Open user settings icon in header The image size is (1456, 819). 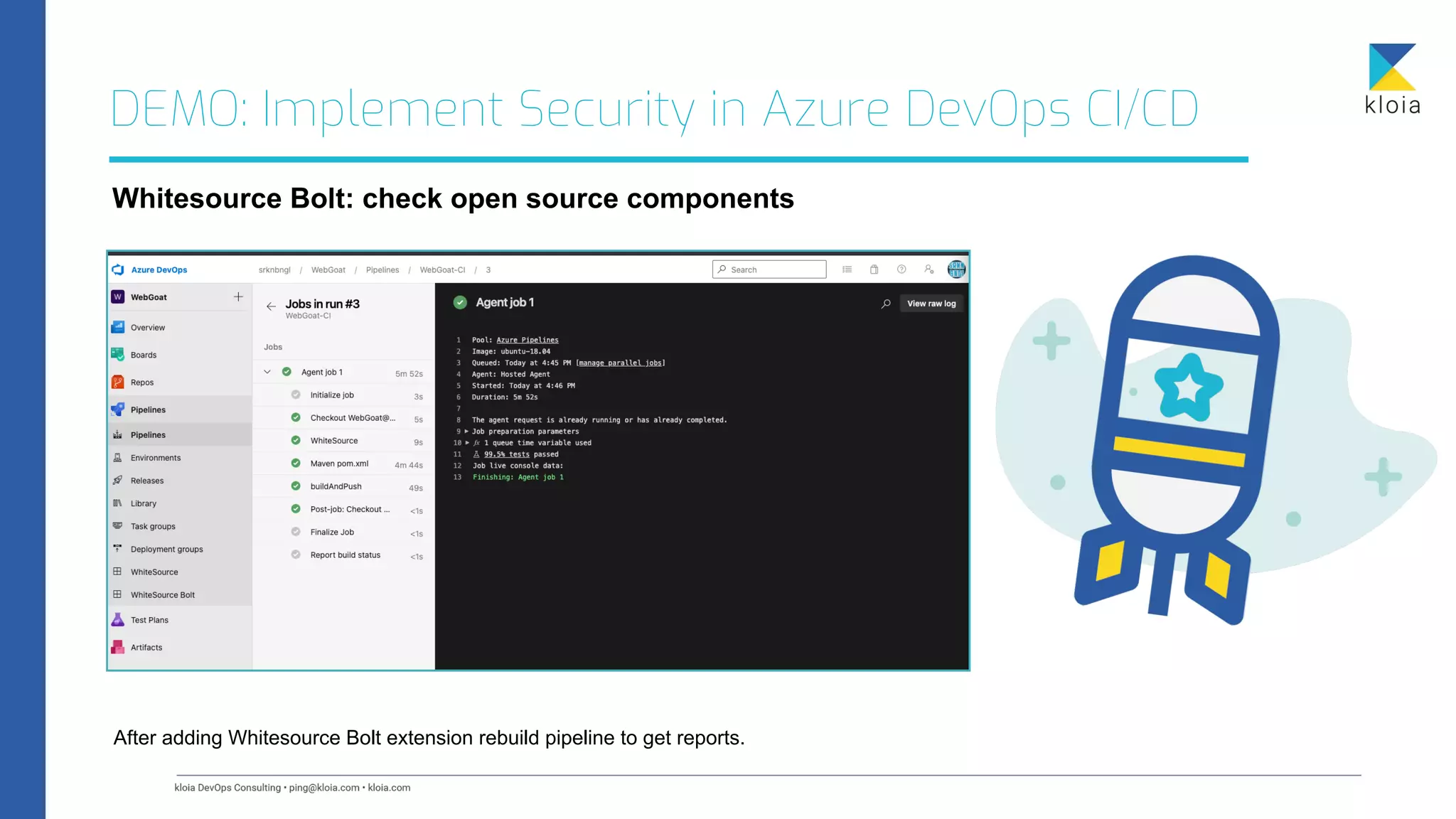928,269
